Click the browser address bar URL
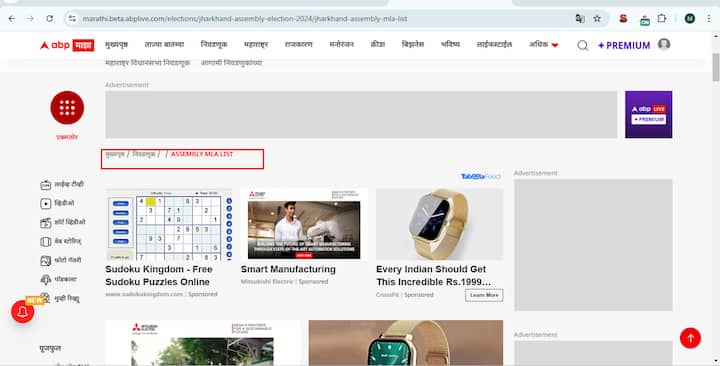Image resolution: width=720 pixels, height=366 pixels. (245, 19)
